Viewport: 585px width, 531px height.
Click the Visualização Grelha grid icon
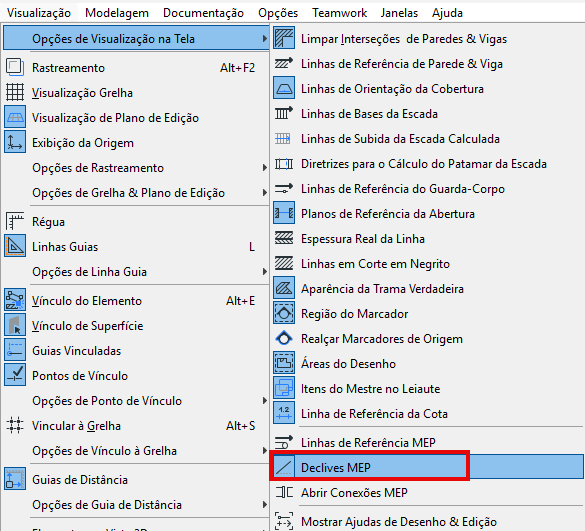[15, 93]
